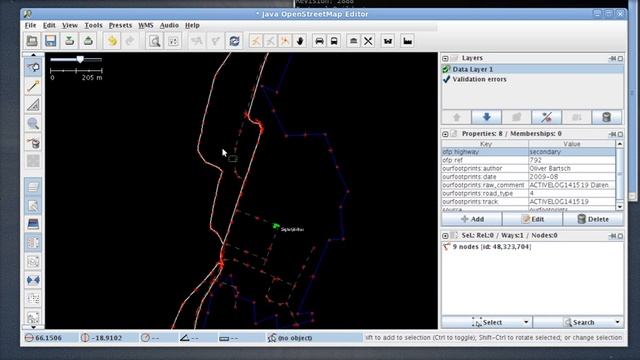
Task: Toggle Validation errors layer checkmark
Action: coord(446,79)
